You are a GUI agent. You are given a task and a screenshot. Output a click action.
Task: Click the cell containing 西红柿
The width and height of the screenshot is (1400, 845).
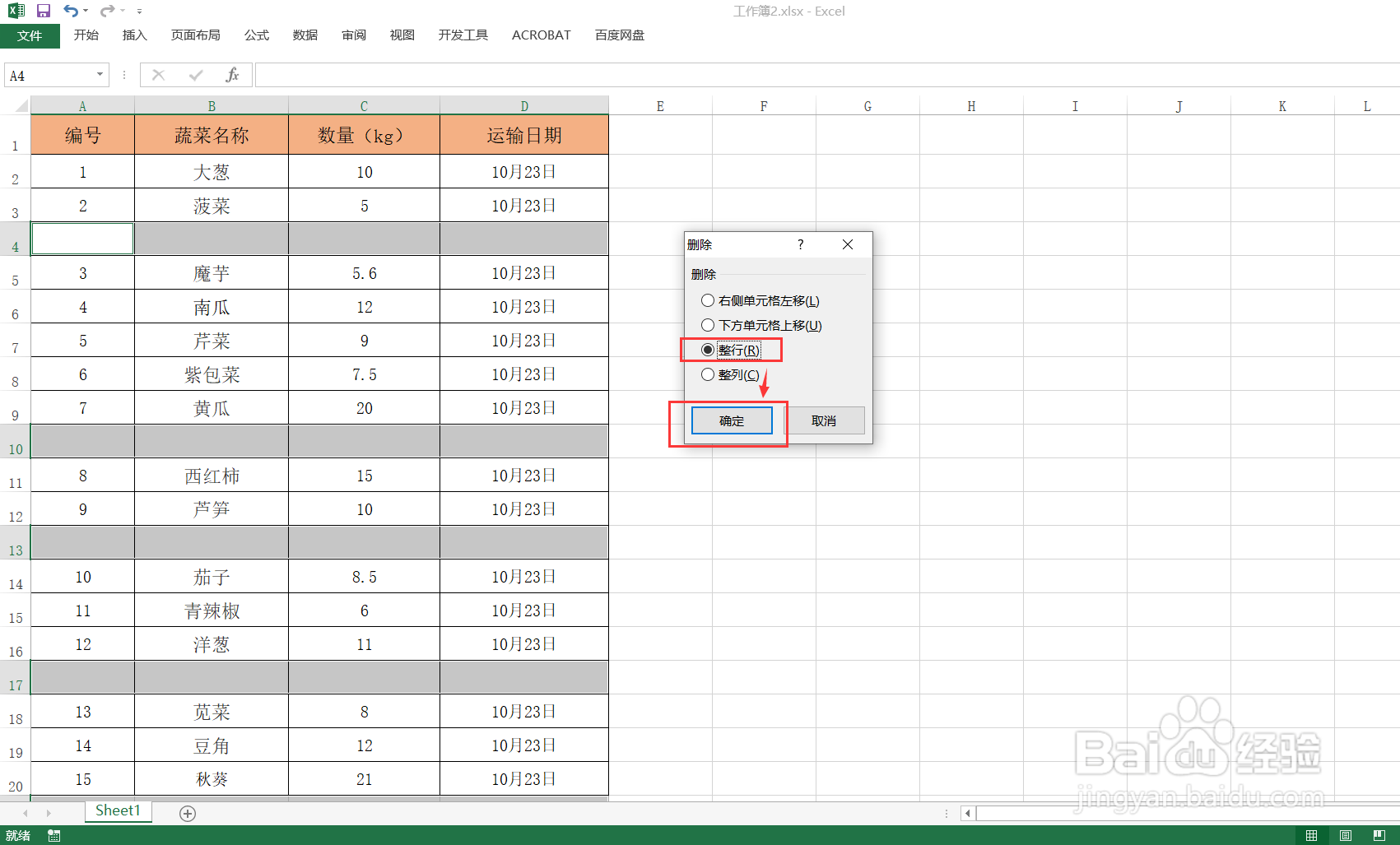tap(212, 476)
